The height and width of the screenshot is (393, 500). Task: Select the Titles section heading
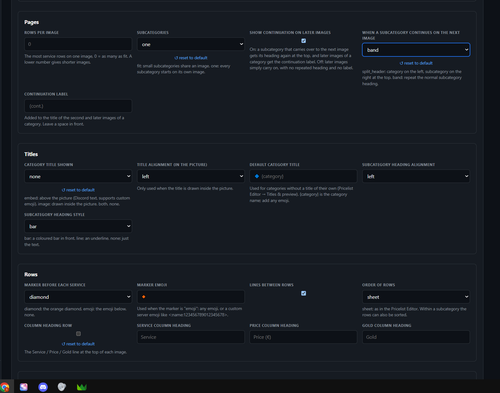pyautogui.click(x=31, y=154)
